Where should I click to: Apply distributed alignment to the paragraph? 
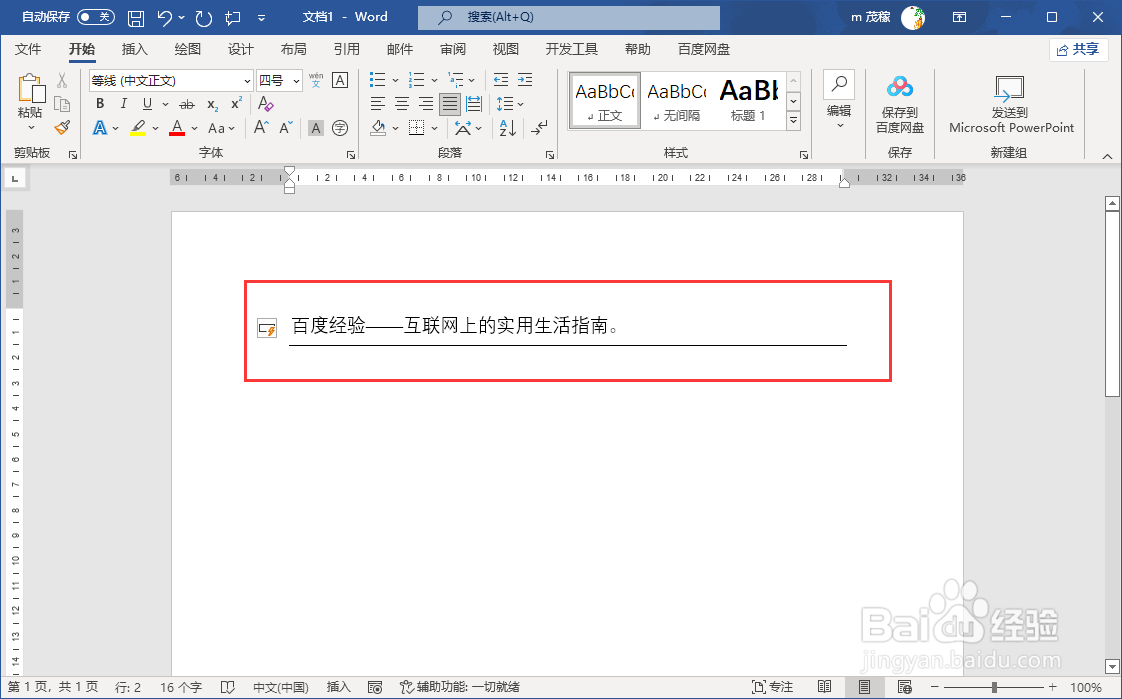point(474,104)
